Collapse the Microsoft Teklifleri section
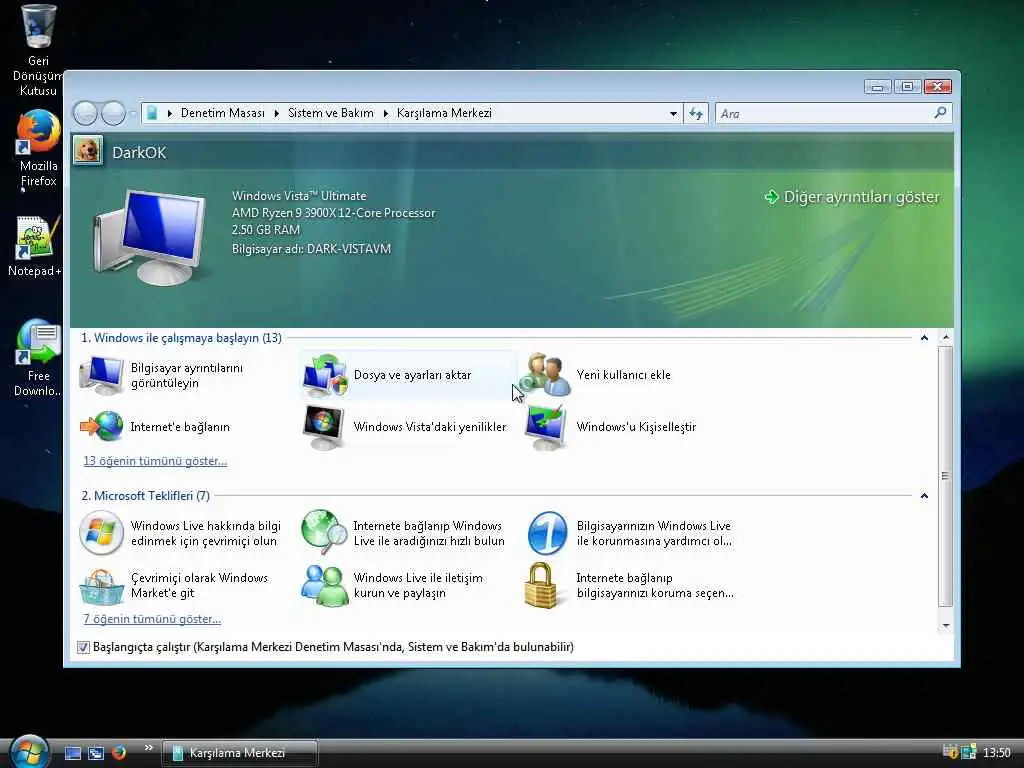The height and width of the screenshot is (768, 1024). click(924, 496)
